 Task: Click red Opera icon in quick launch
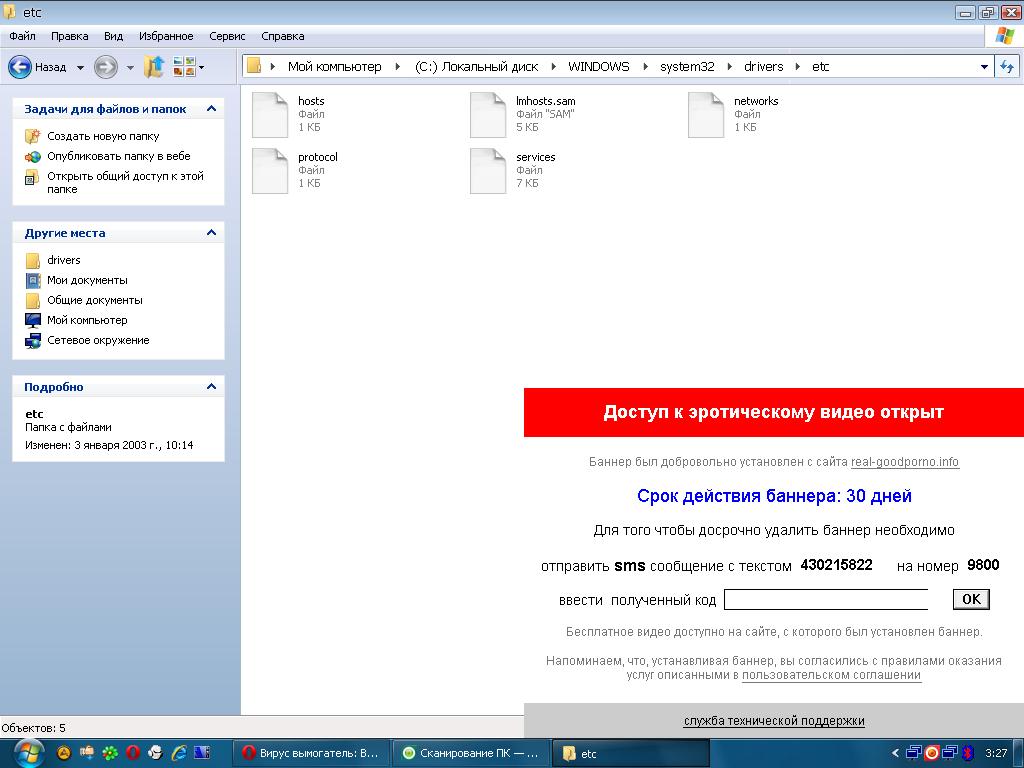click(133, 753)
